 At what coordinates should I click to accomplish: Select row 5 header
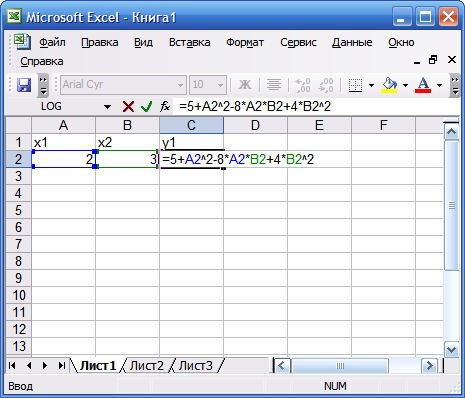pyautogui.click(x=19, y=210)
